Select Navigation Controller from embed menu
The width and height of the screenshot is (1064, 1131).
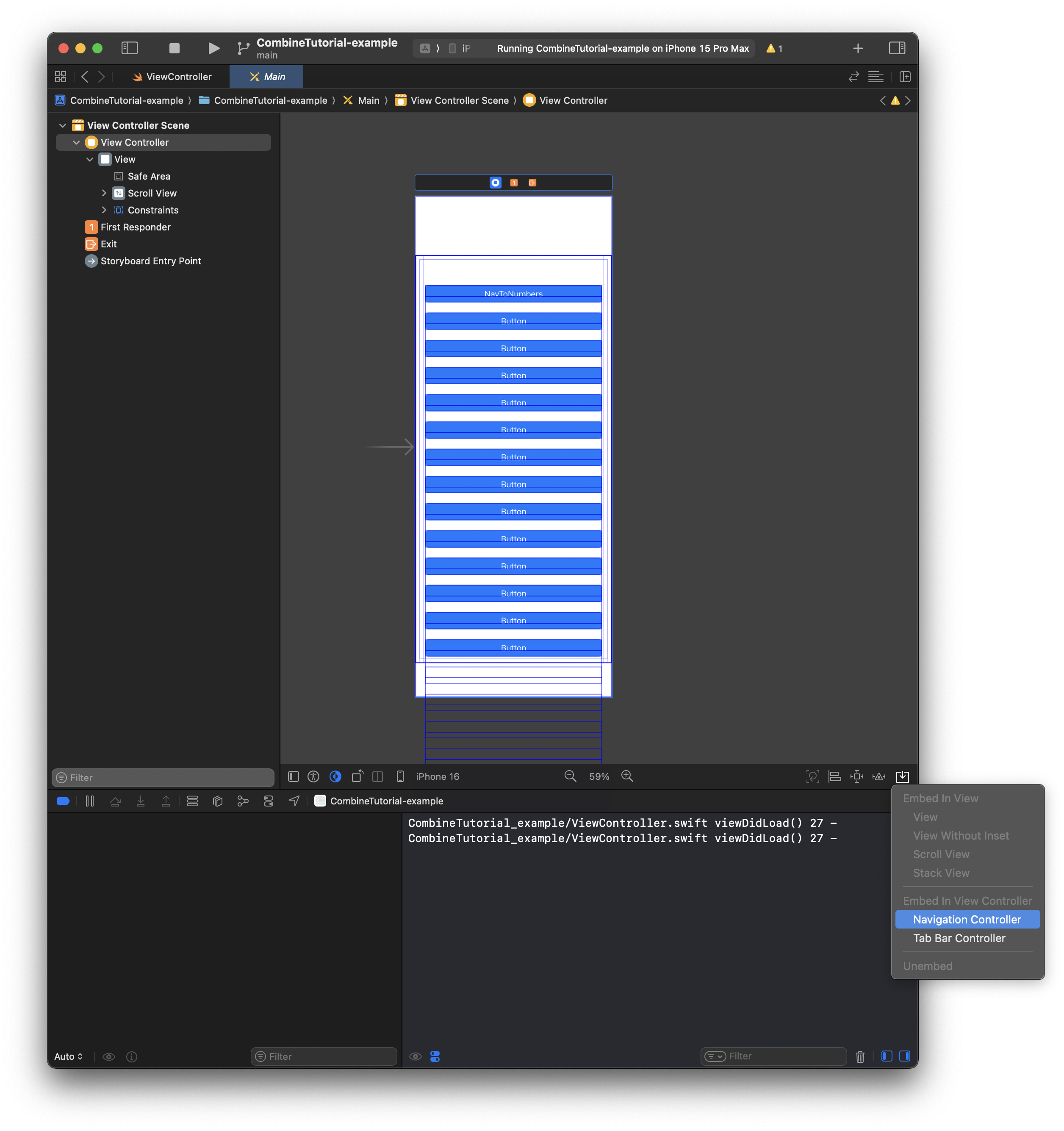tap(967, 919)
